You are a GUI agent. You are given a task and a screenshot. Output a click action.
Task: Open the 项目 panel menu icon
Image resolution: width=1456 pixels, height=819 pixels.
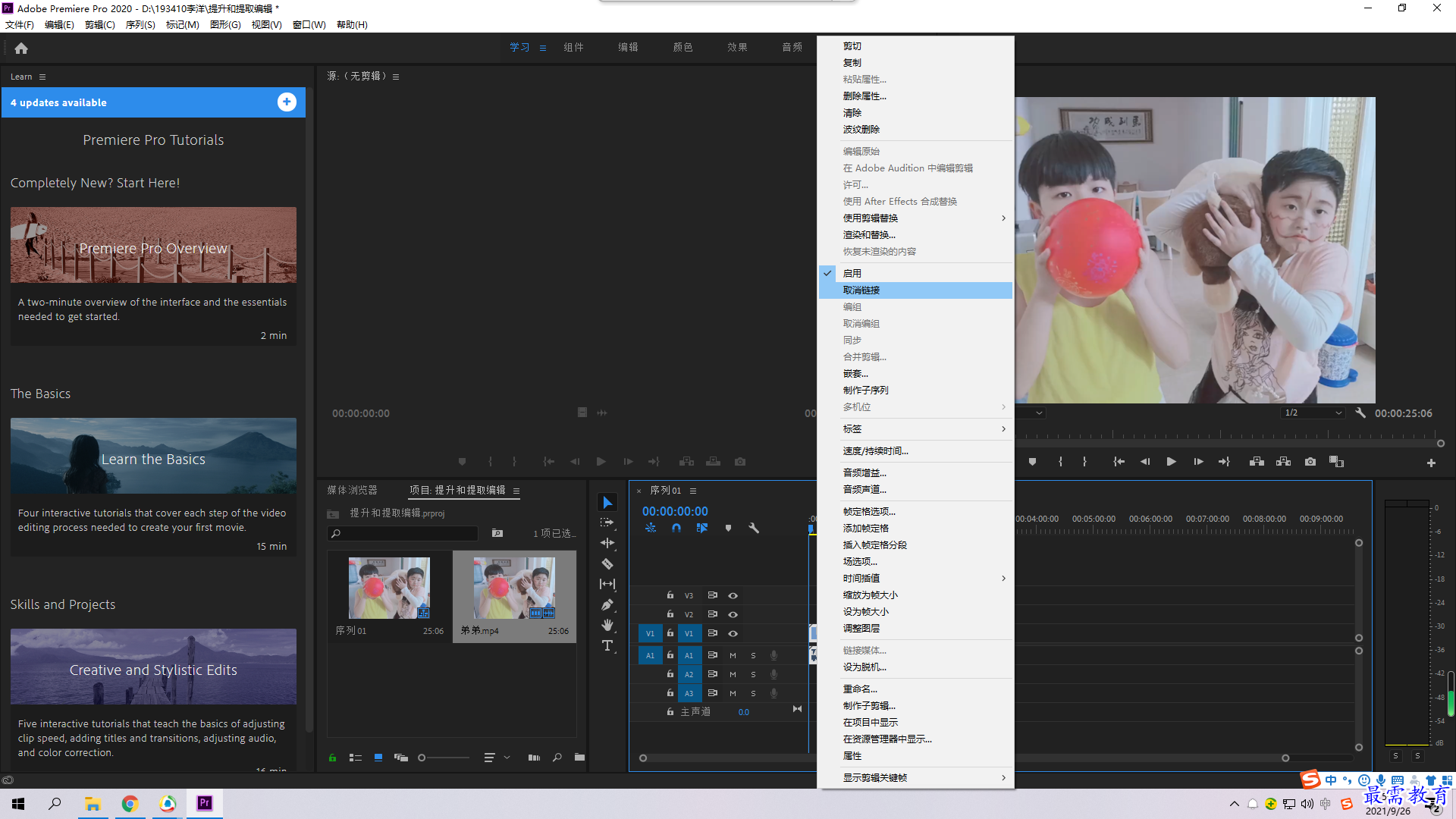[516, 491]
